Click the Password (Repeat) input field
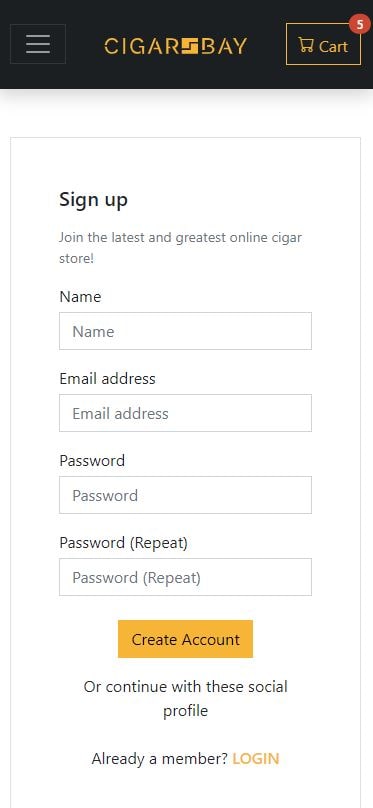 185,577
